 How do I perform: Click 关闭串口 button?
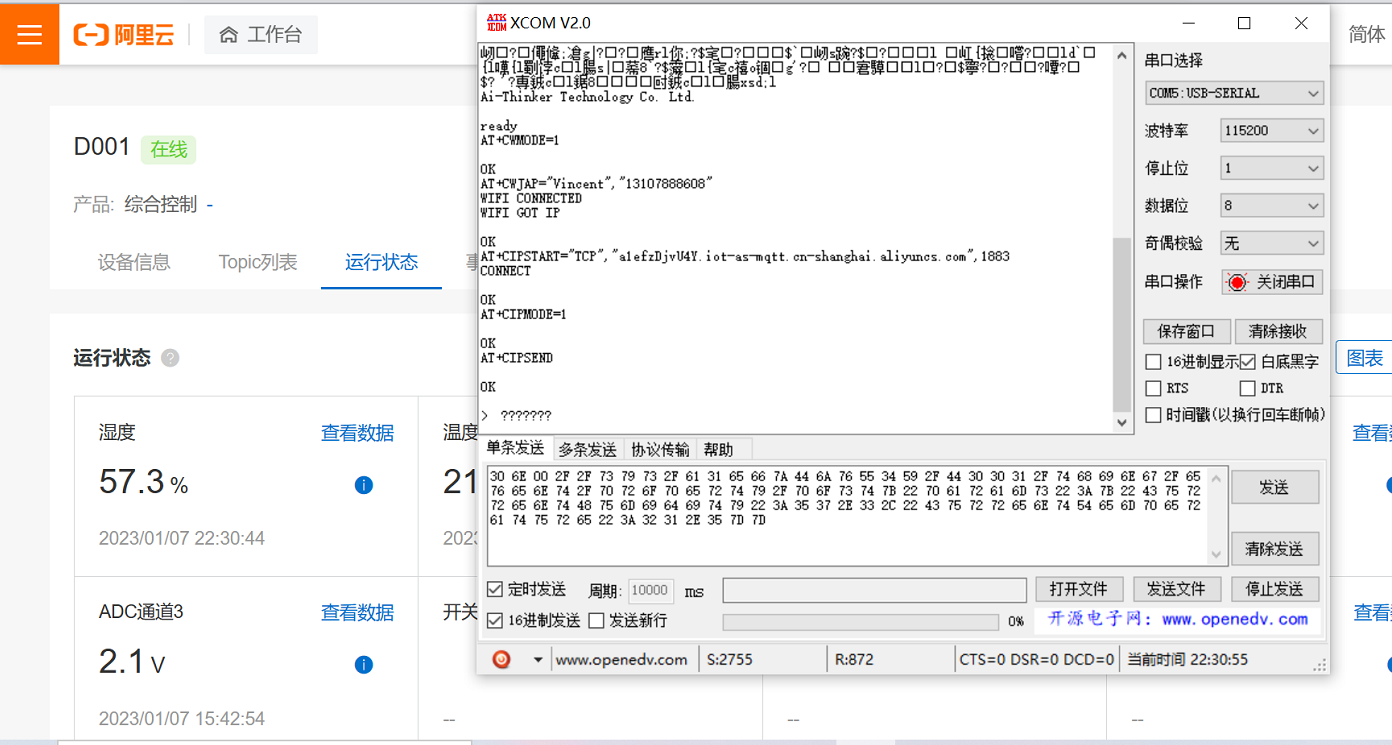1272,282
